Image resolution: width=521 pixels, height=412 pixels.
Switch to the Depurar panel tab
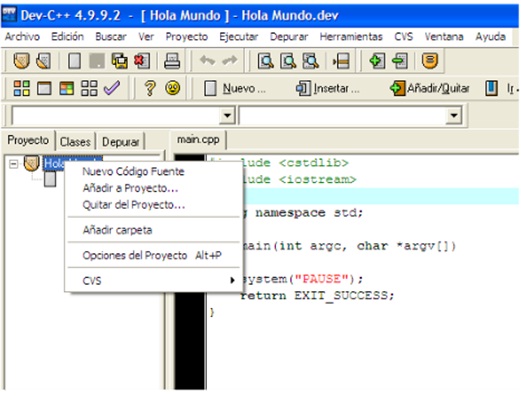tap(121, 142)
